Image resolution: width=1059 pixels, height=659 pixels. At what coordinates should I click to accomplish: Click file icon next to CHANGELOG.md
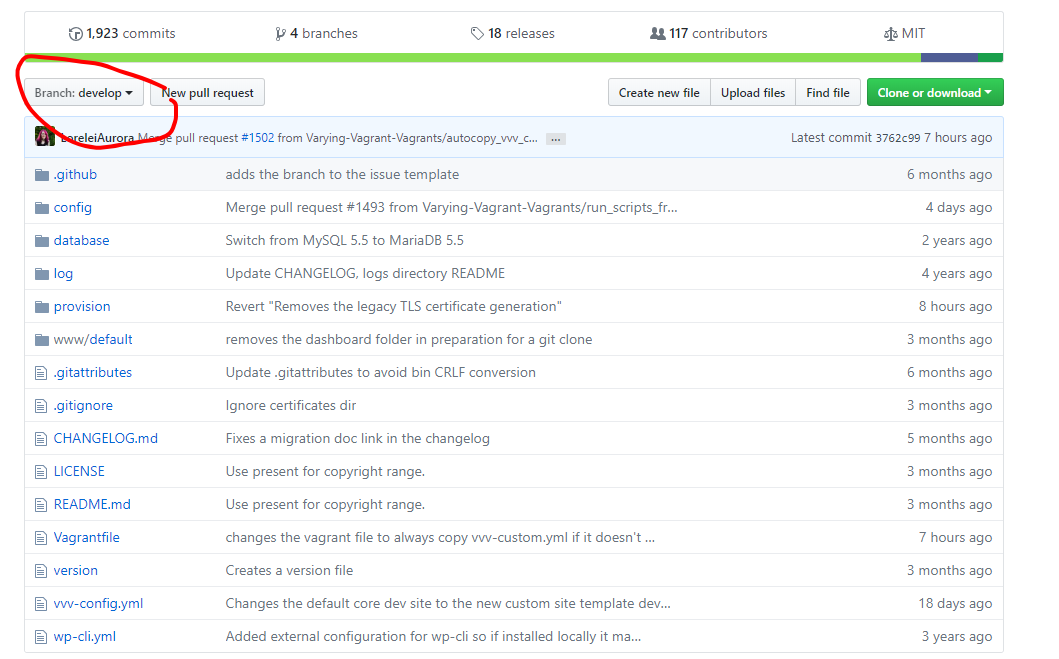(41, 439)
